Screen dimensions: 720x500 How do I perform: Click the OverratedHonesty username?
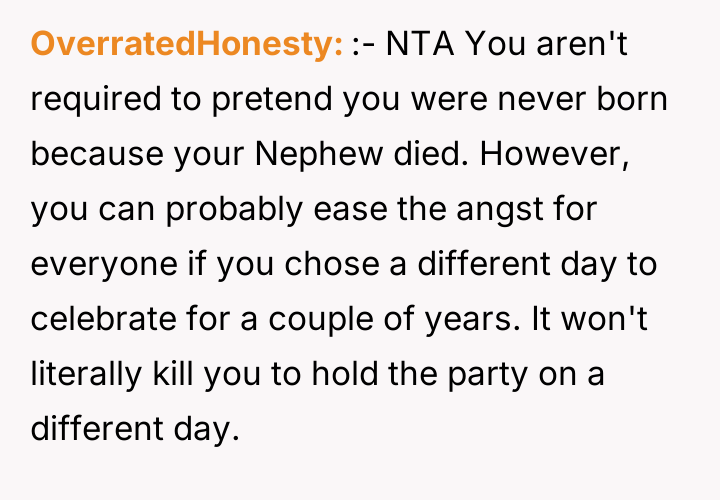click(x=188, y=44)
